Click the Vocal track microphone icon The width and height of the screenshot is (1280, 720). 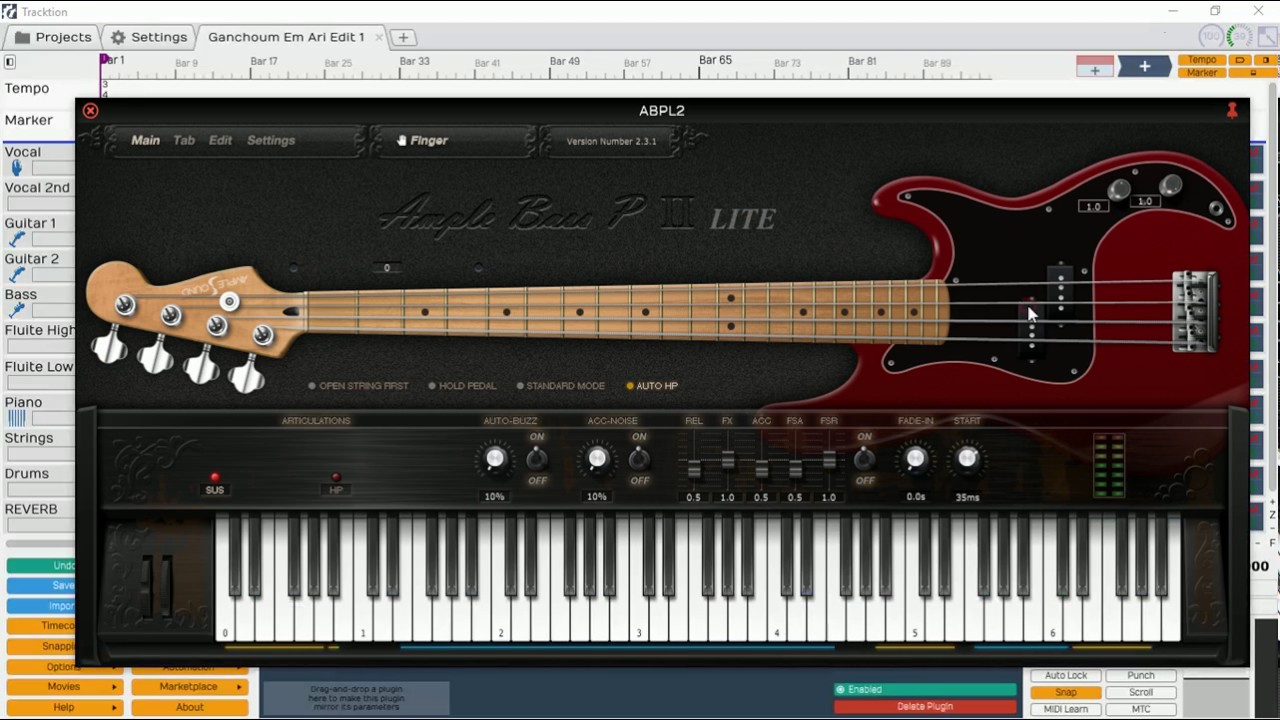click(x=16, y=169)
